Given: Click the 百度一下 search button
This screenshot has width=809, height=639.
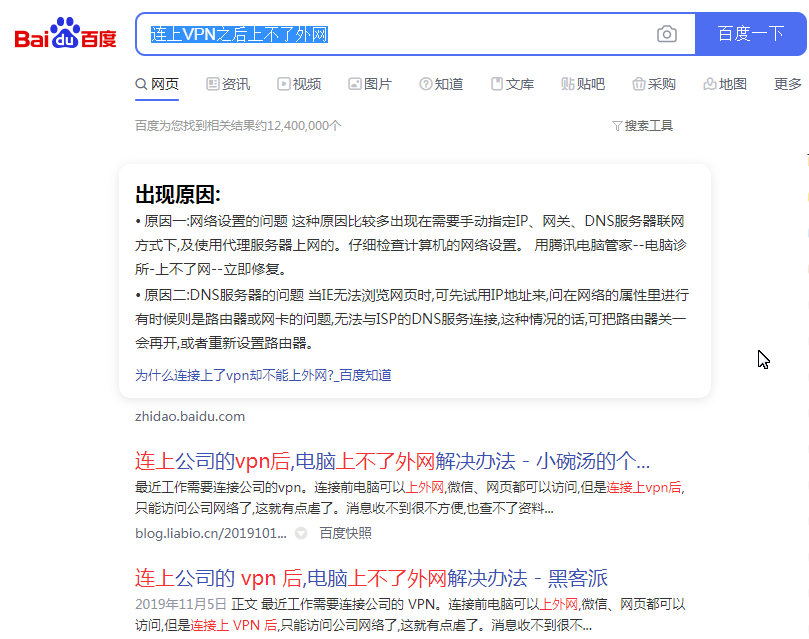Looking at the screenshot, I should pyautogui.click(x=750, y=34).
